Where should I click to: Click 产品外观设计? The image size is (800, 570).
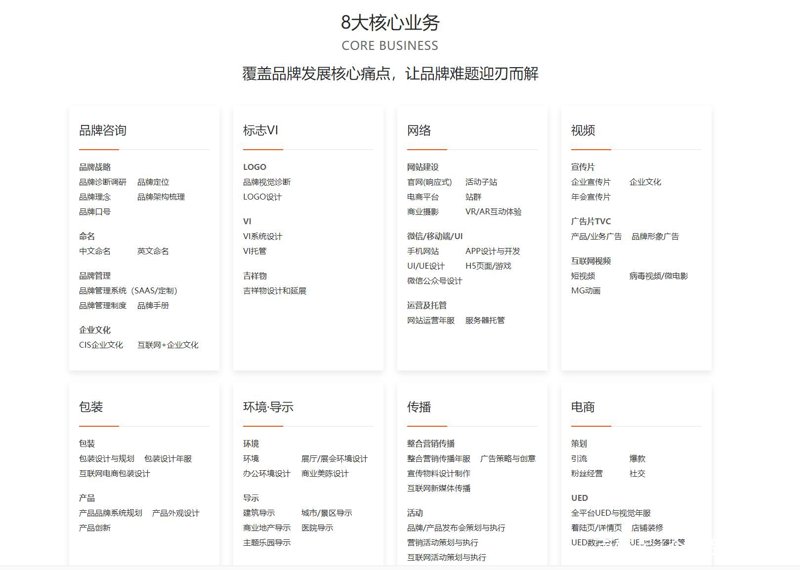click(x=176, y=513)
